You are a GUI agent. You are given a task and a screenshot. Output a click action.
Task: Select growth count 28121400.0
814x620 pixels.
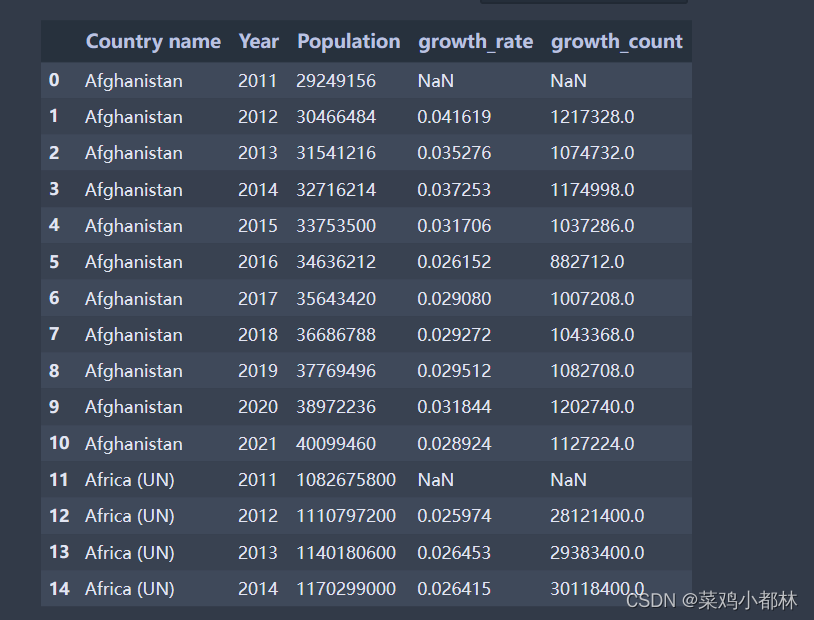point(598,516)
